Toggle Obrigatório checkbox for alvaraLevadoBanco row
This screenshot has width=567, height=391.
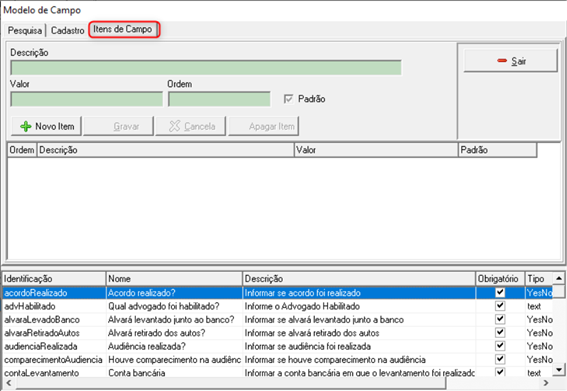tap(500, 319)
